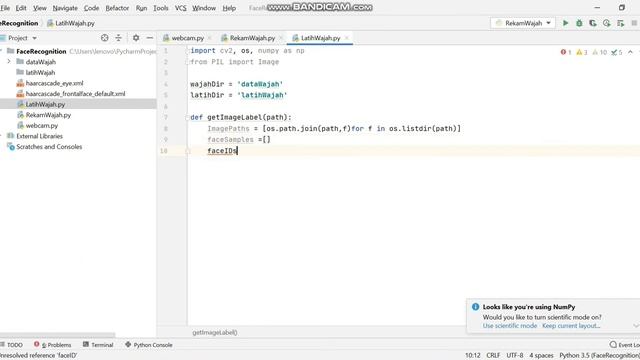Close the RekamWajah.py tab
Image resolution: width=640 pixels, height=360 pixels.
[x=281, y=38]
